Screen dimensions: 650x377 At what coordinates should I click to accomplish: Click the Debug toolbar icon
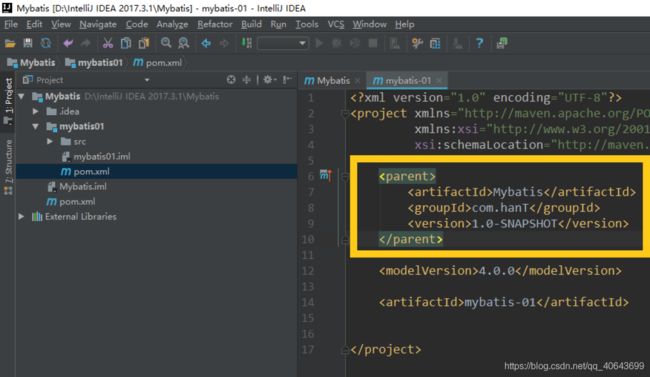pyautogui.click(x=337, y=43)
